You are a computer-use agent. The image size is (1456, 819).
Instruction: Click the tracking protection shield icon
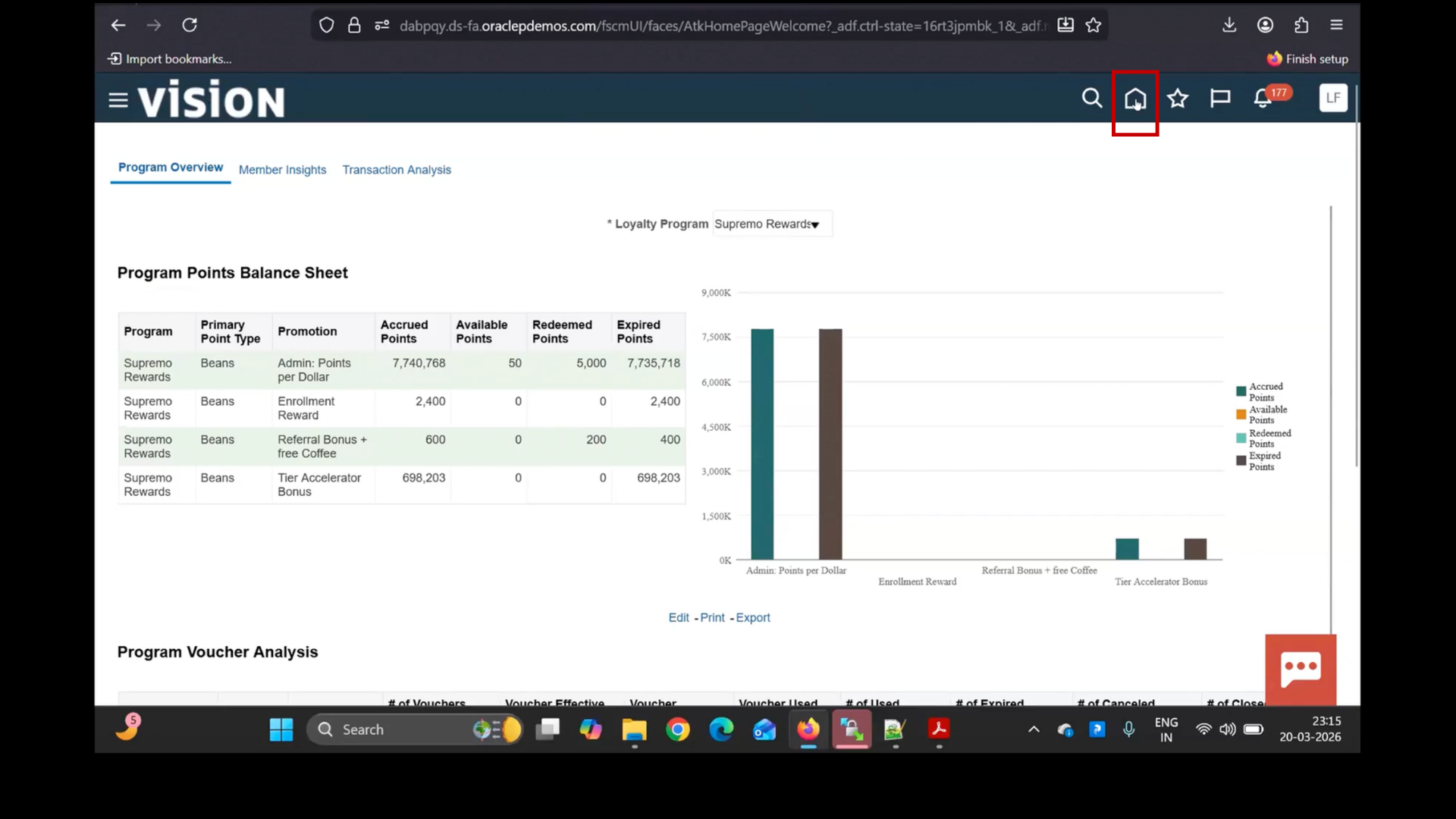click(x=326, y=25)
